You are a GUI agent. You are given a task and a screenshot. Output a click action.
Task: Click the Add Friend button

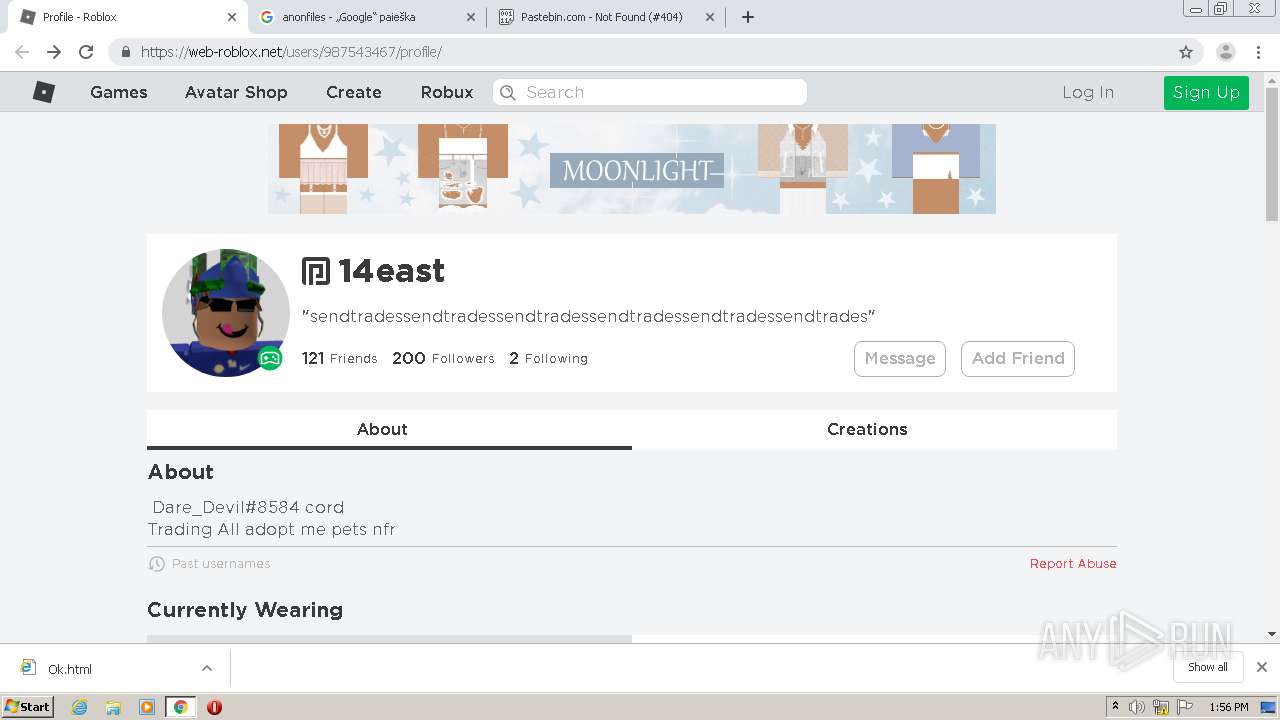pos(1018,359)
